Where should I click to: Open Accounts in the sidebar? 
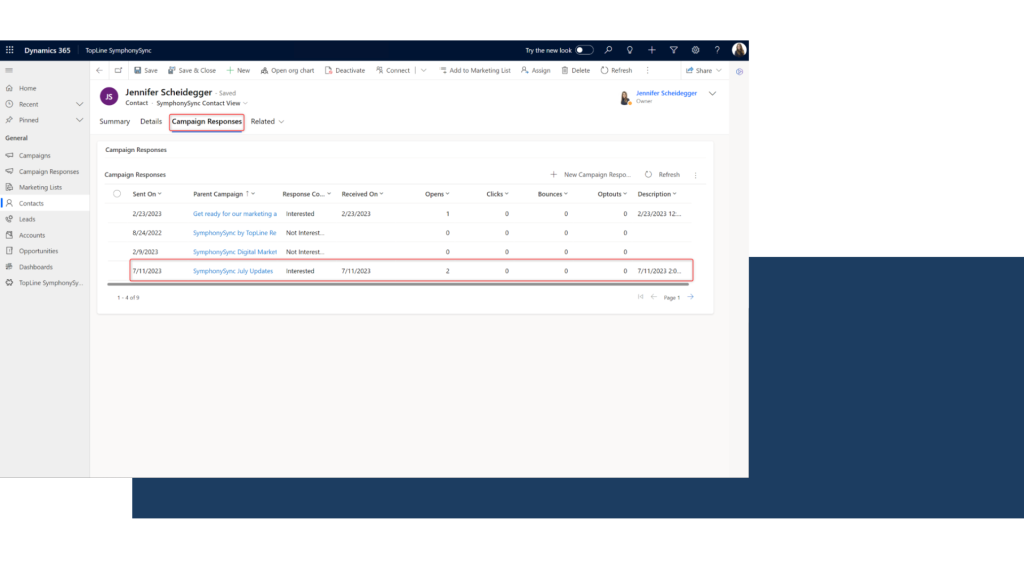[31, 235]
